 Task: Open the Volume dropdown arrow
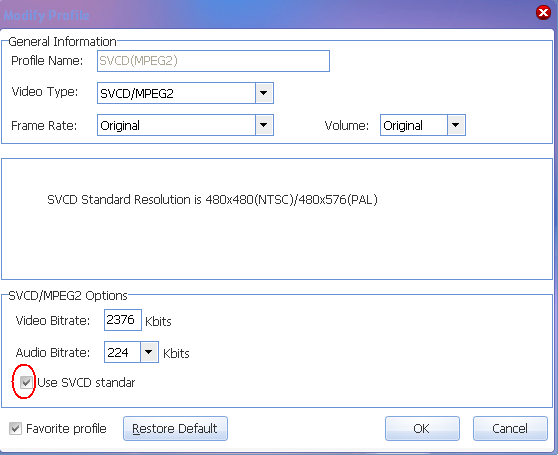click(x=456, y=125)
